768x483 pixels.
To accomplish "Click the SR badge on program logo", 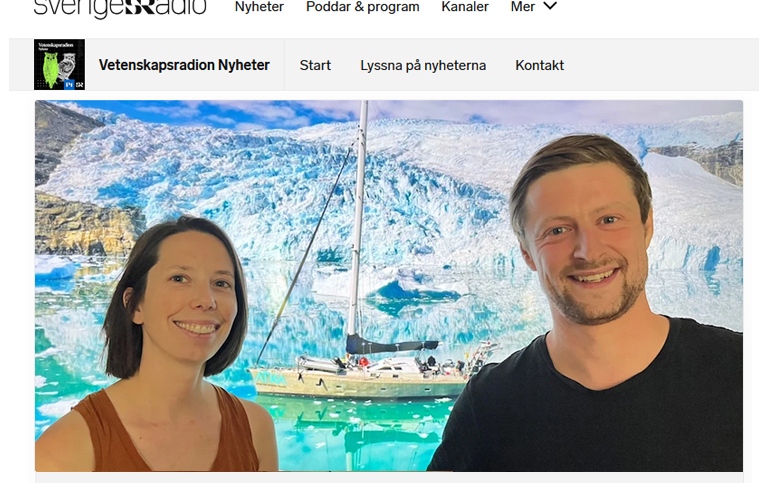I will [x=79, y=84].
